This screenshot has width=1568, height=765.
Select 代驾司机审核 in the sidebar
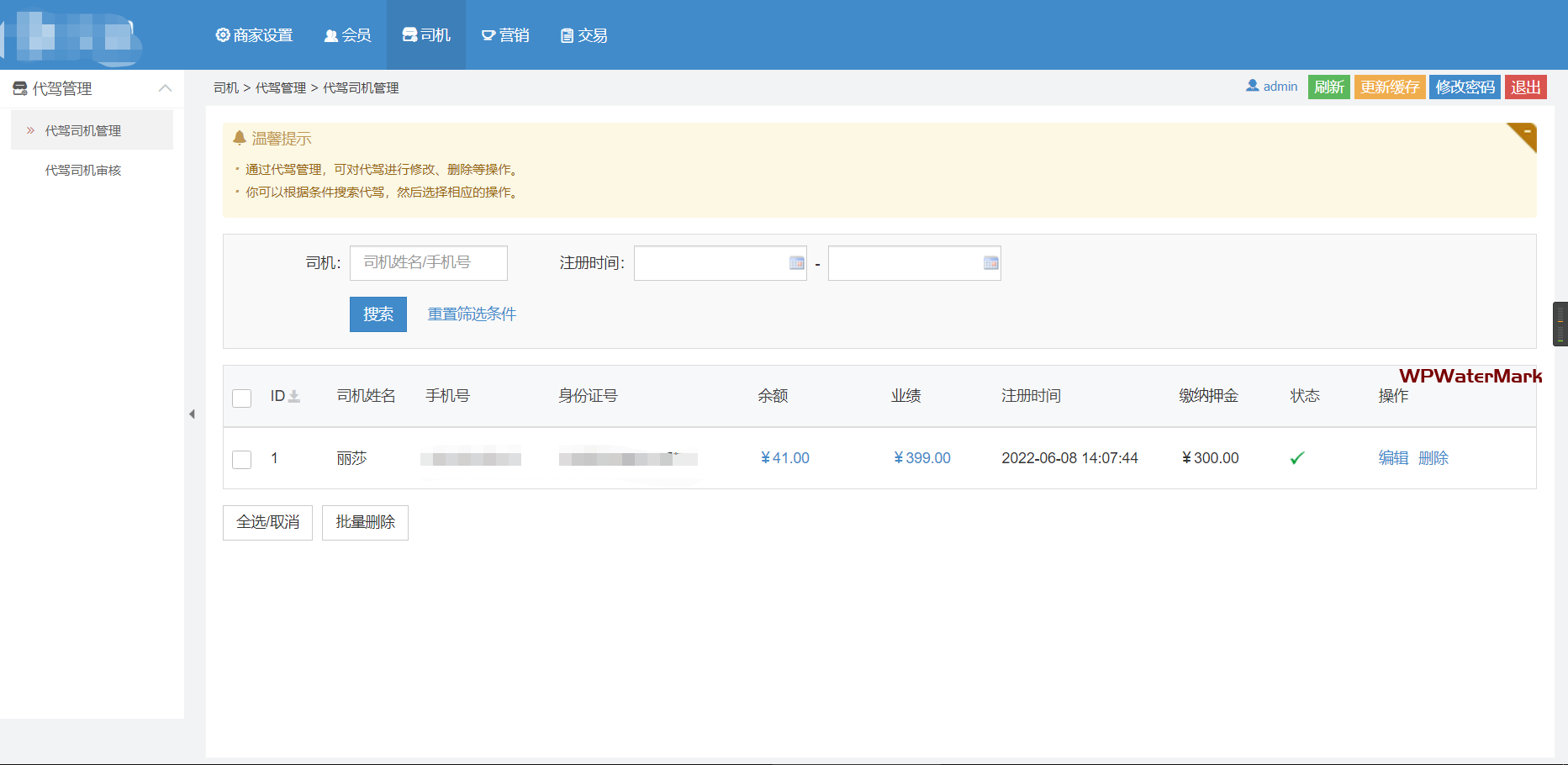pos(83,171)
